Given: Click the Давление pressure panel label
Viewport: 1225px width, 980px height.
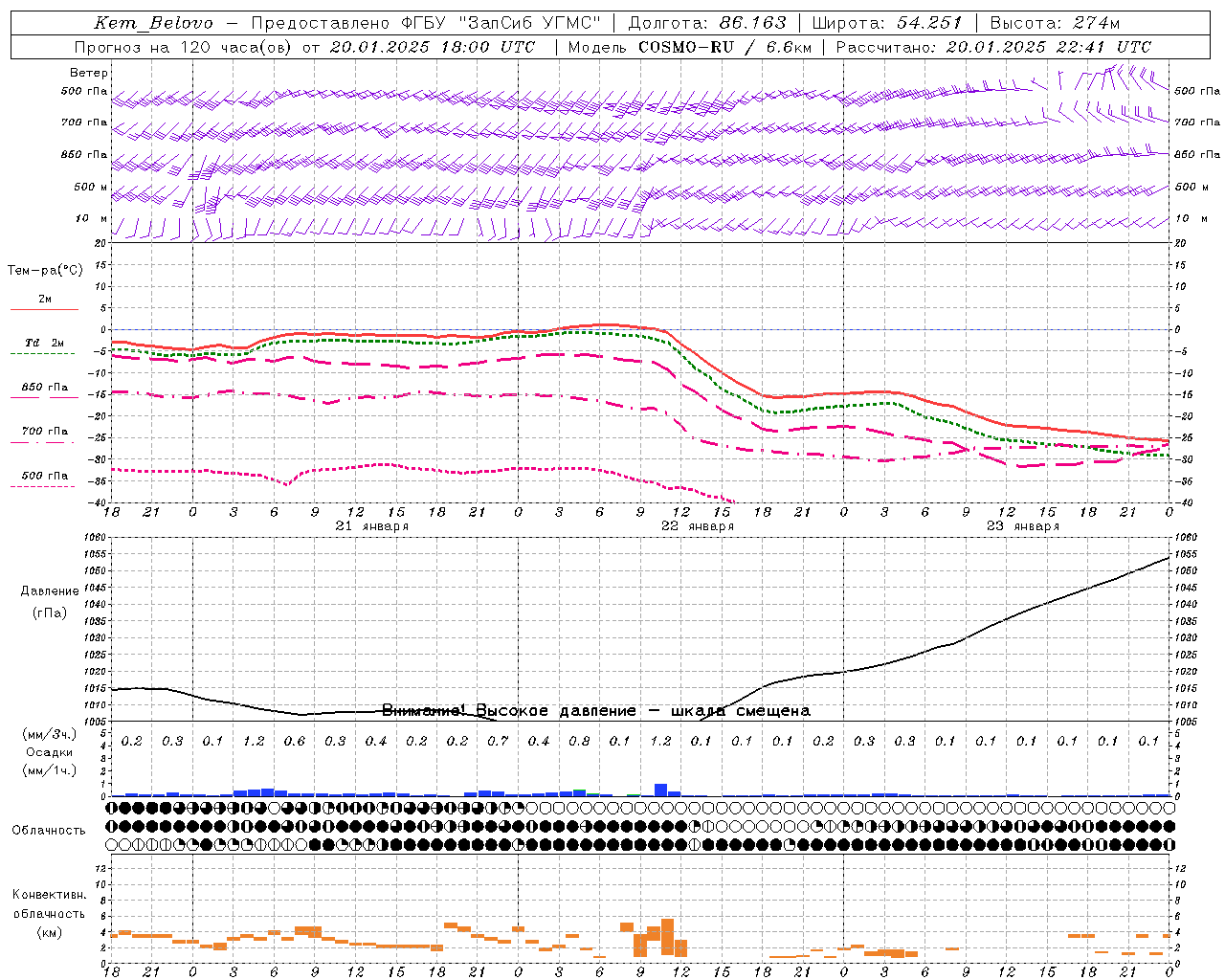Looking at the screenshot, I should [49, 591].
